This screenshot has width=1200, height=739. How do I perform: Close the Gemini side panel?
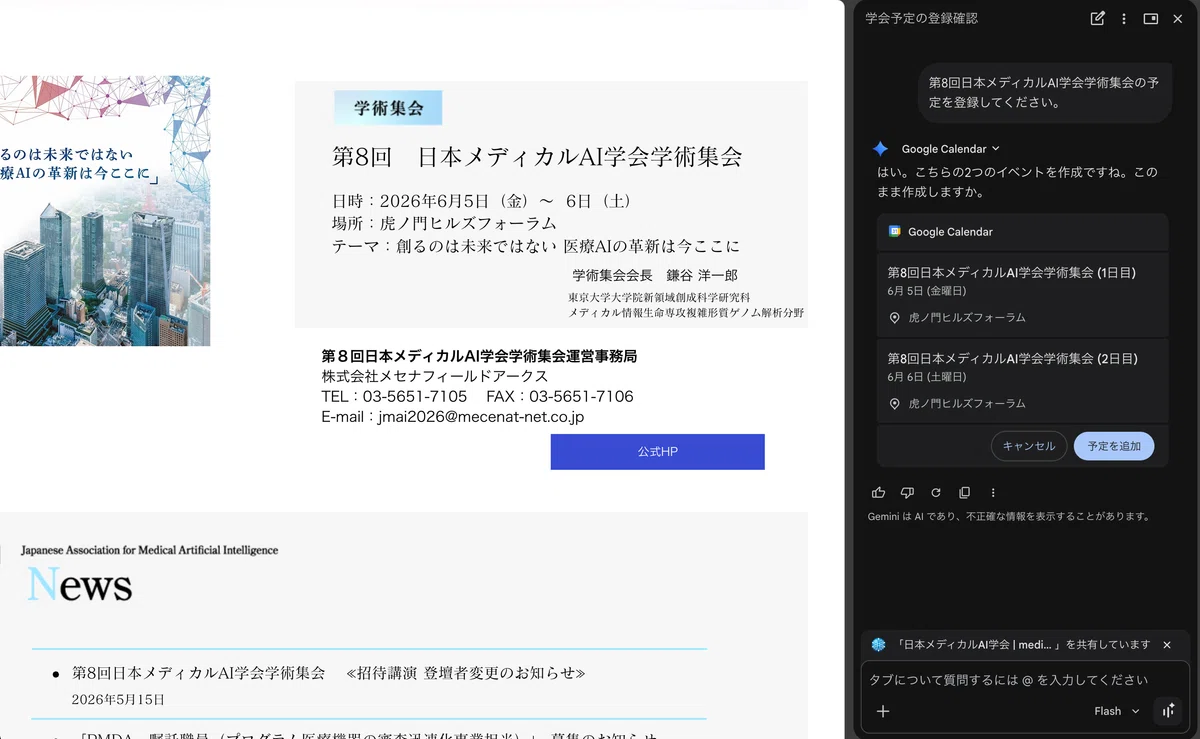tap(1178, 18)
